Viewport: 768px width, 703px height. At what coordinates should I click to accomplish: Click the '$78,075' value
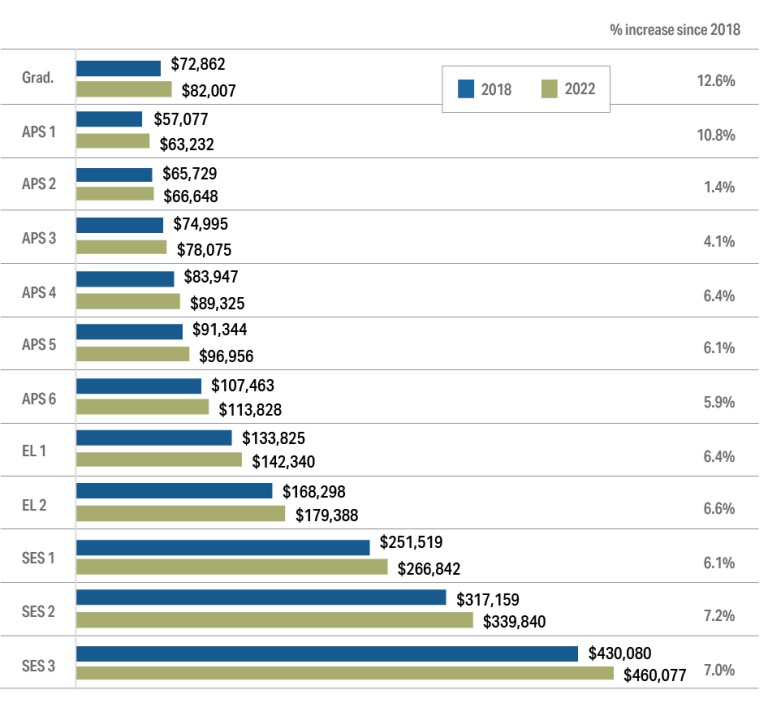[204, 250]
